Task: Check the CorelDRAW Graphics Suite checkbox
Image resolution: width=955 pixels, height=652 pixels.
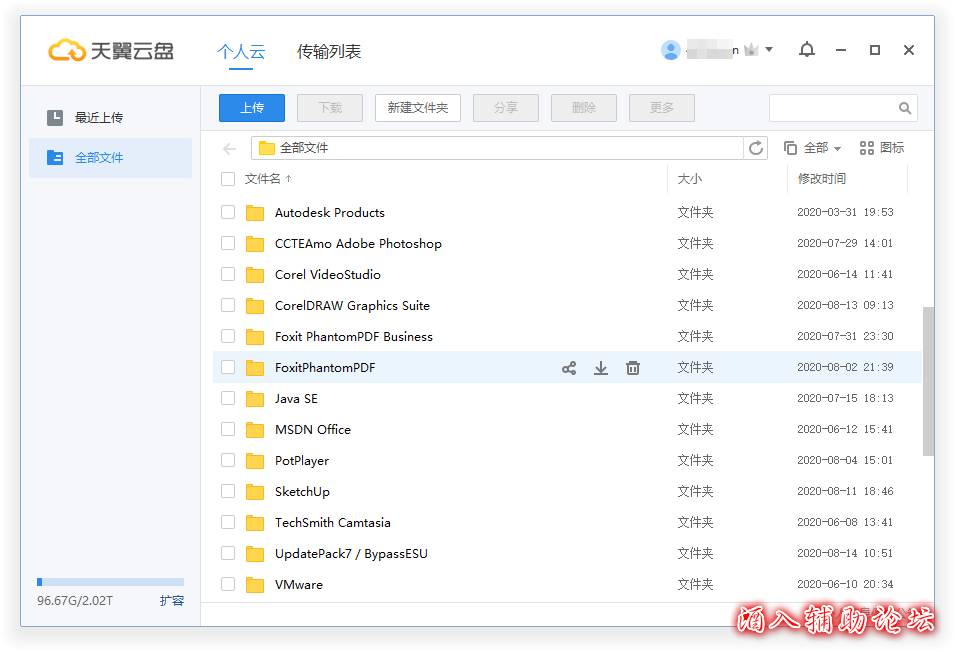Action: click(x=228, y=304)
